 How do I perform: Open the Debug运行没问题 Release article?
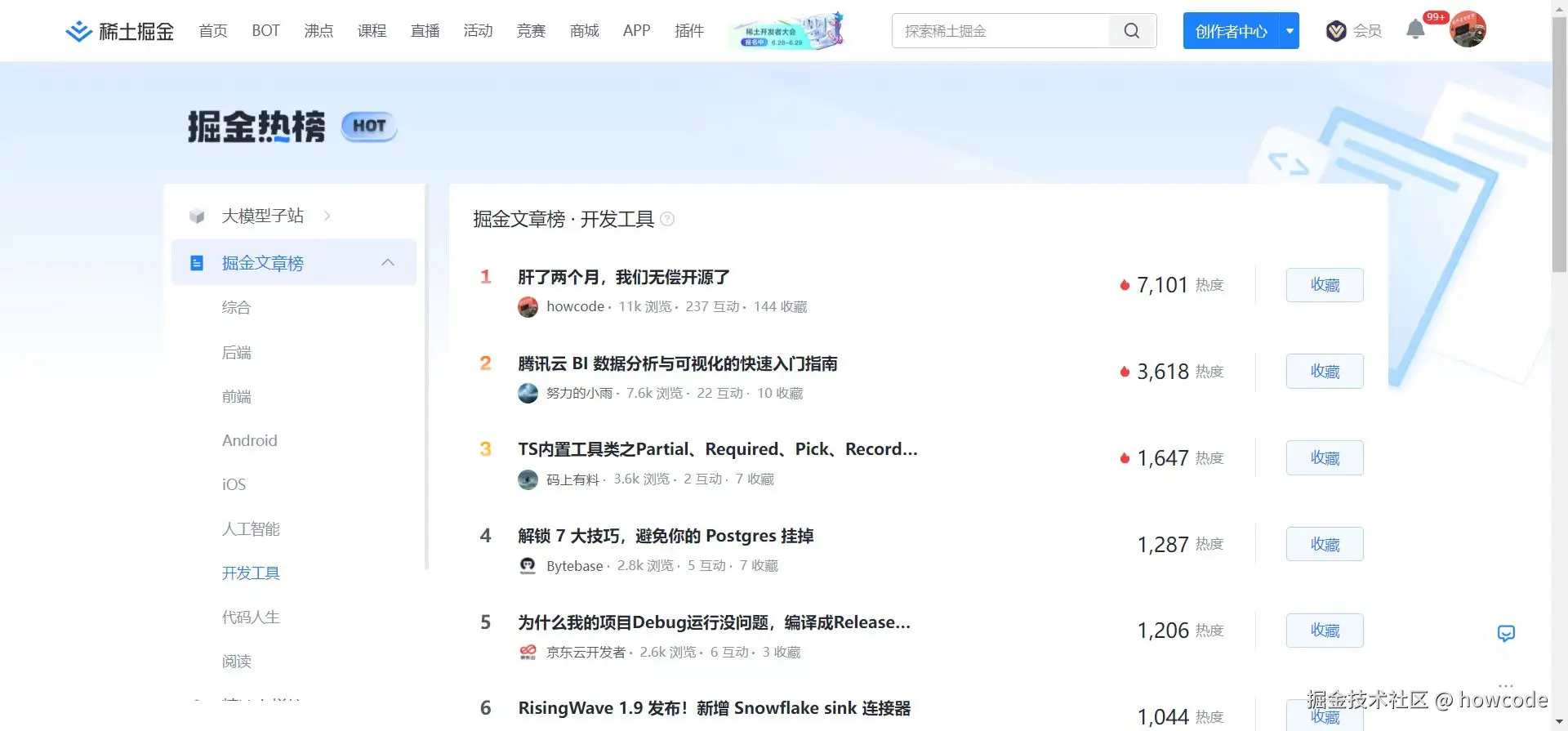coord(715,623)
